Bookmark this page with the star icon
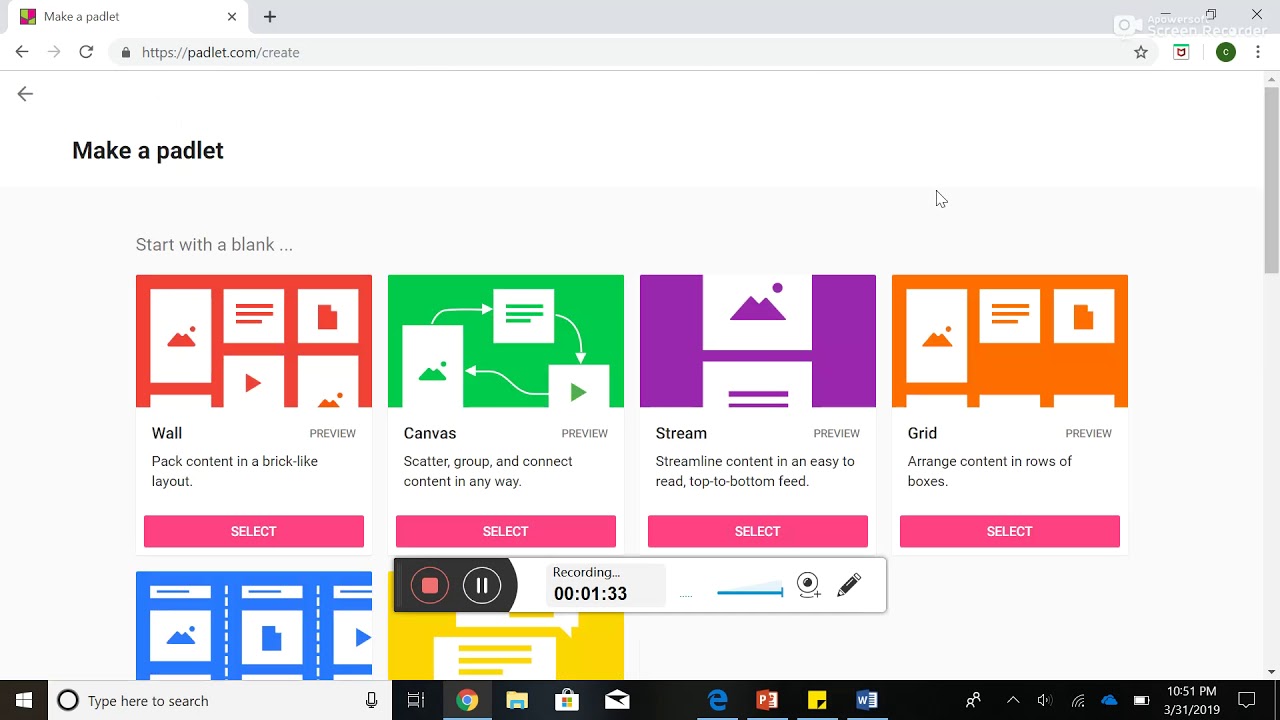This screenshot has width=1280, height=720. tap(1141, 52)
